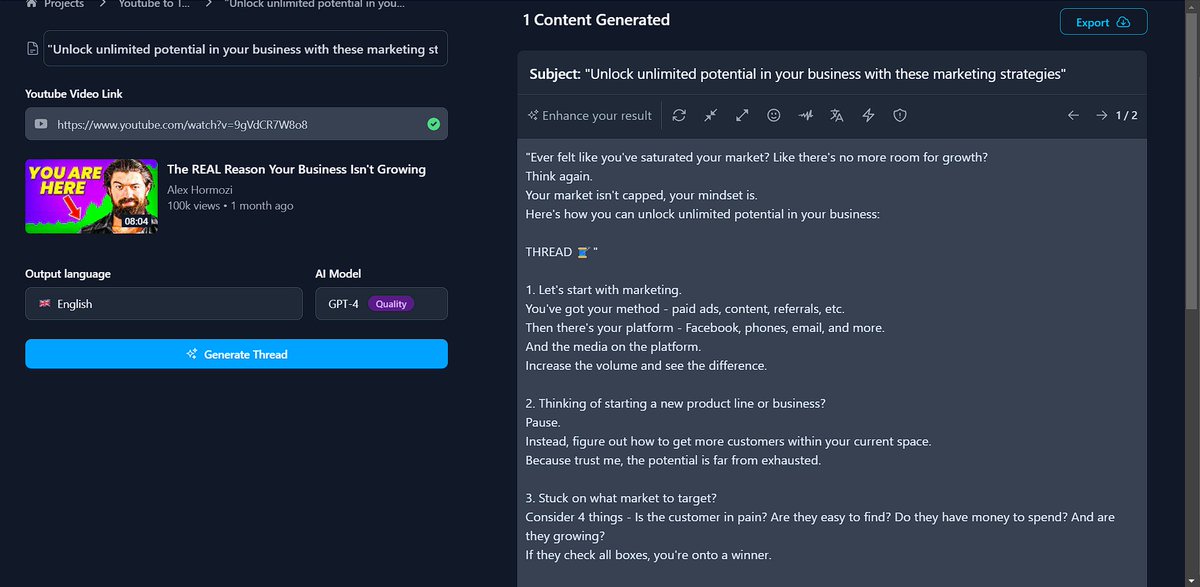This screenshot has height=587, width=1200.
Task: Click the shorten compress arrows icon
Action: tap(711, 115)
